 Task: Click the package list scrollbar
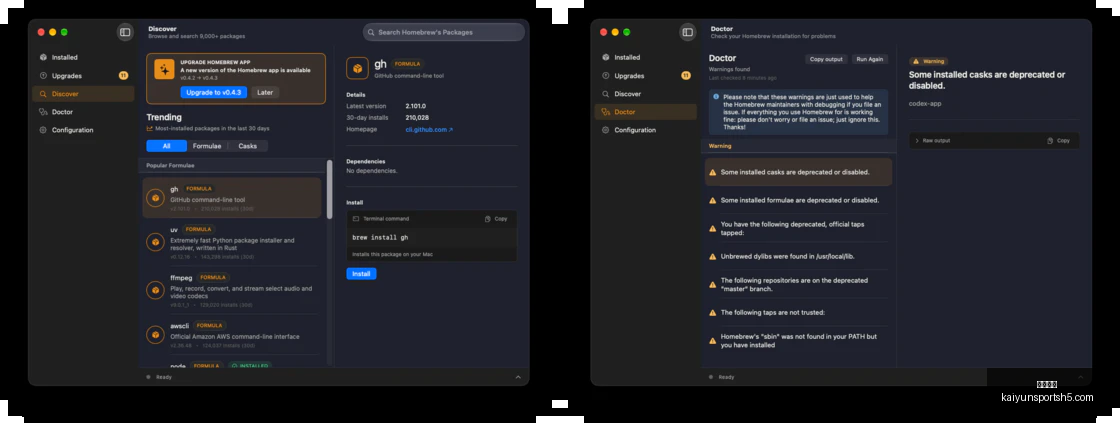[329, 189]
